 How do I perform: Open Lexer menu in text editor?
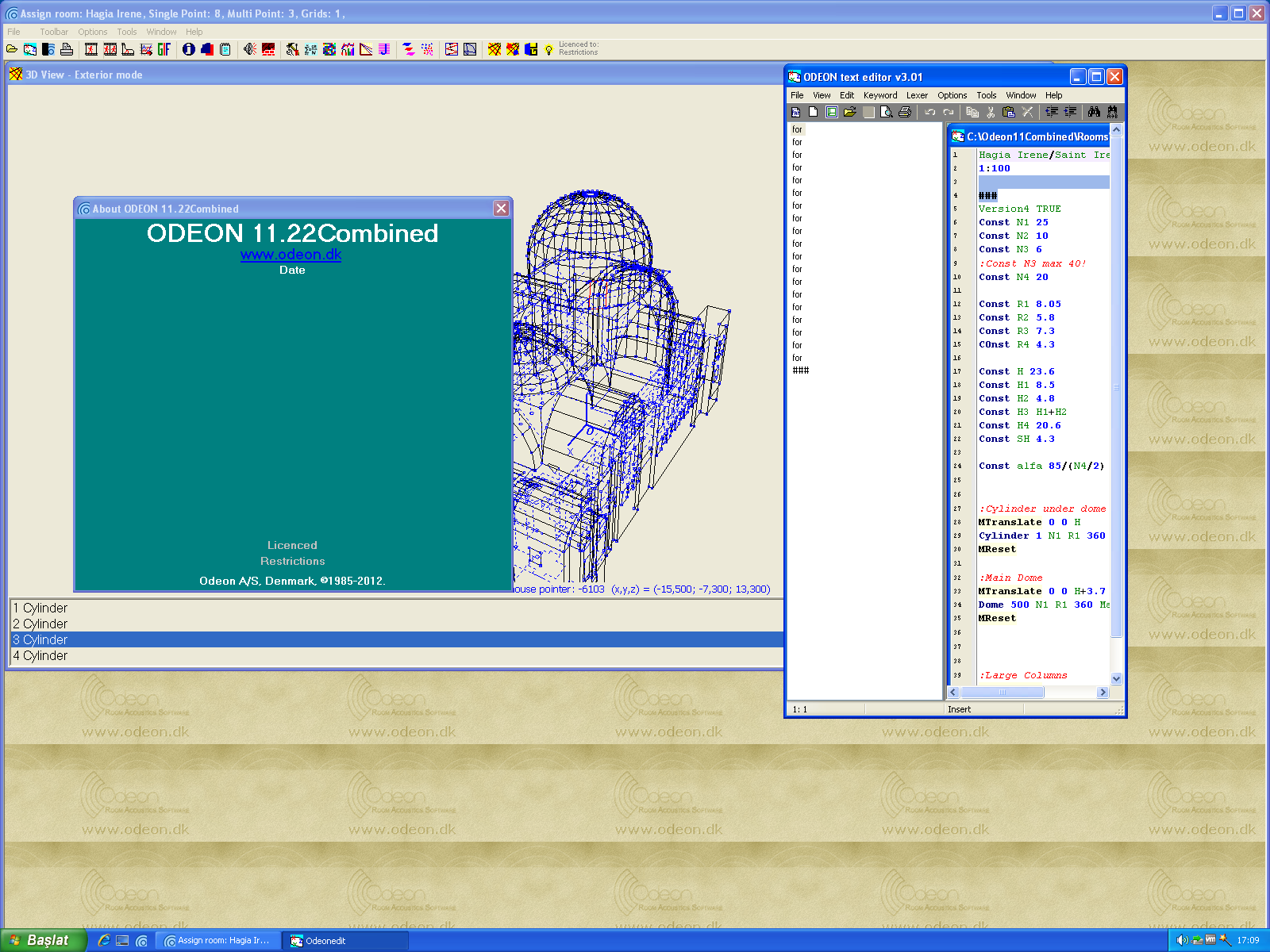click(x=917, y=95)
